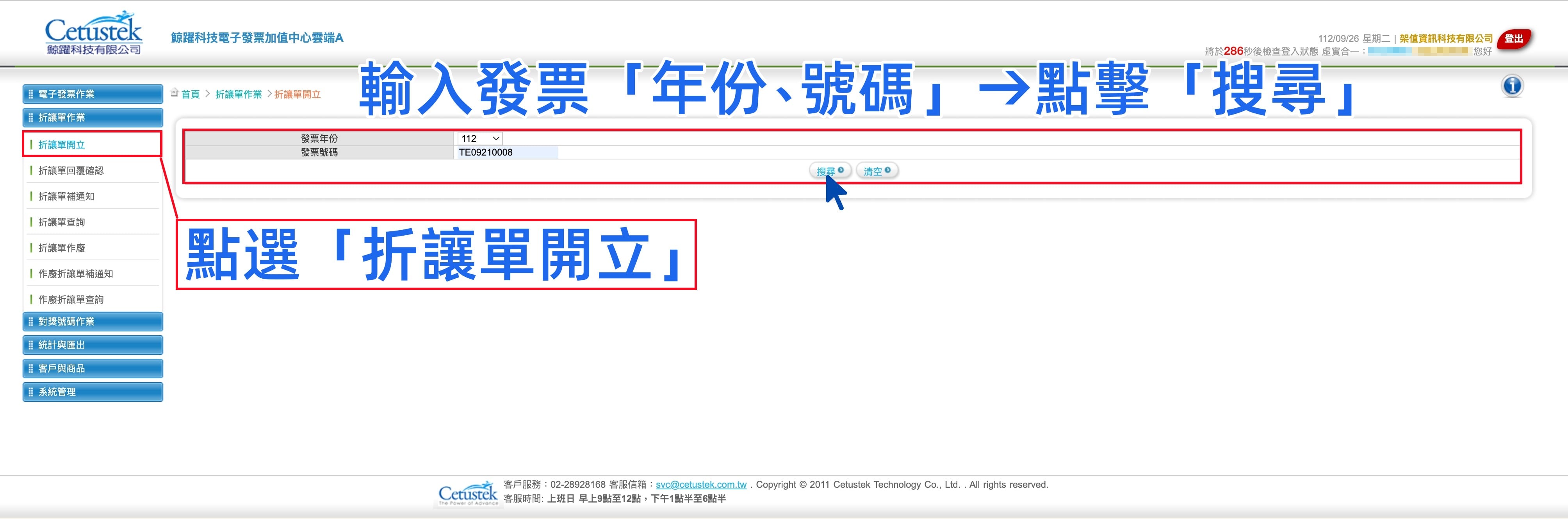The image size is (1568, 519).
Task: Click the home icon in breadcrumb
Action: pyautogui.click(x=175, y=93)
